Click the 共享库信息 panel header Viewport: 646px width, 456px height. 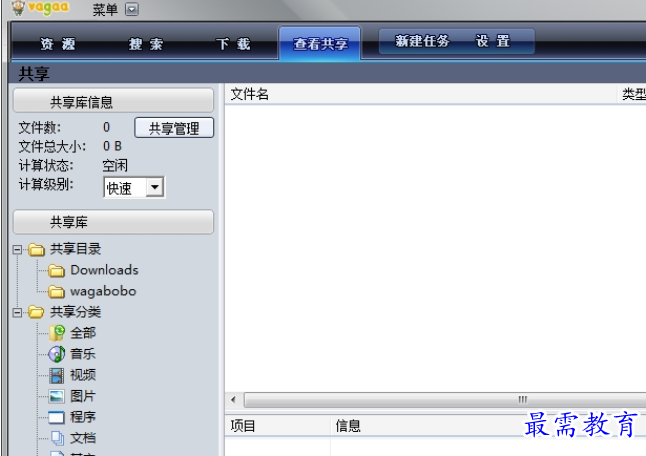click(113, 101)
